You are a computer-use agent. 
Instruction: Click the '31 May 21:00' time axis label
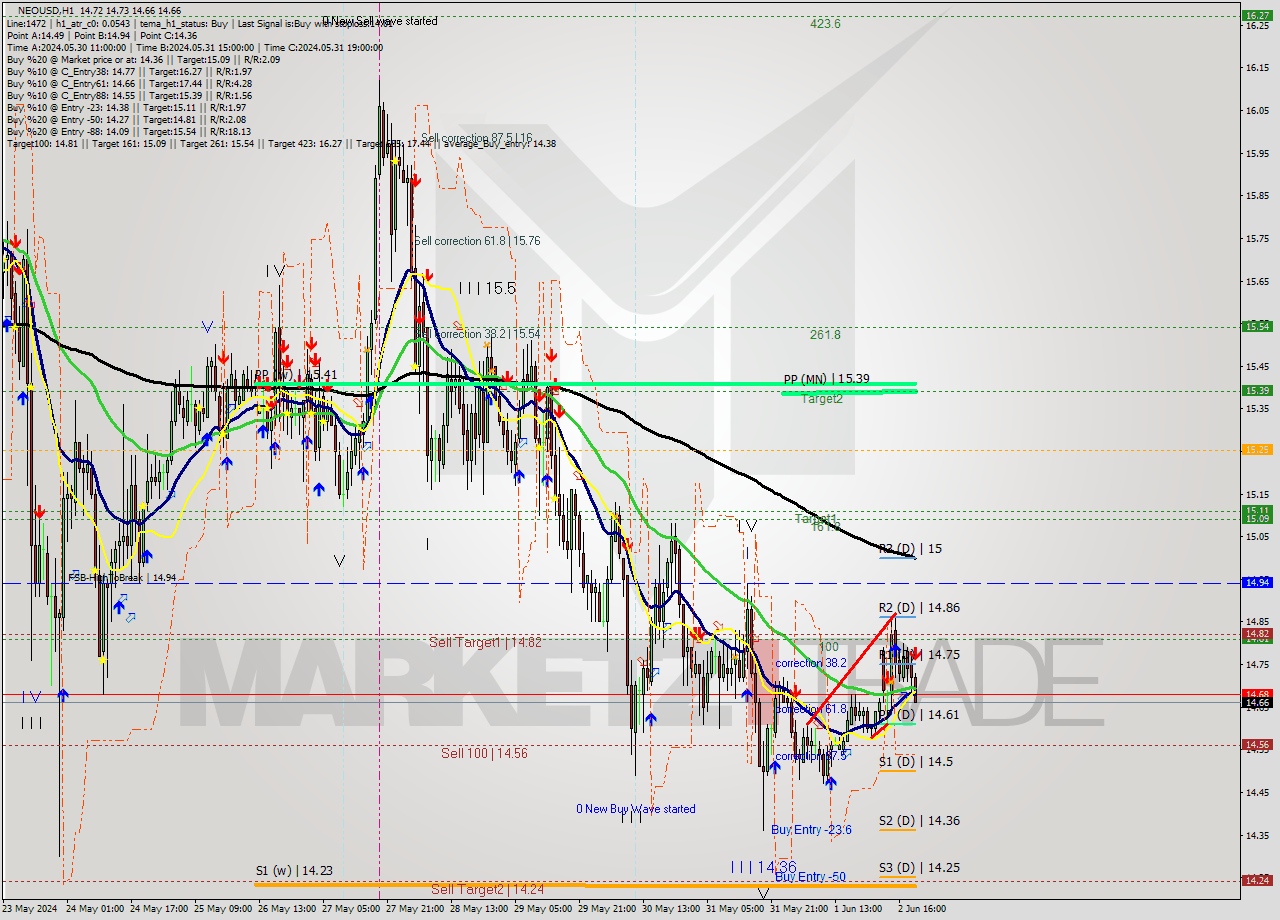click(x=800, y=909)
